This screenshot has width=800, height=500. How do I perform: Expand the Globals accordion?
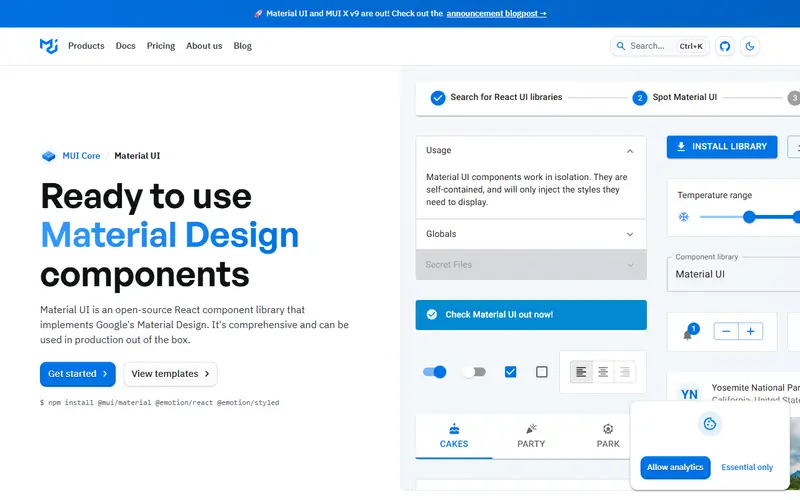tap(531, 234)
